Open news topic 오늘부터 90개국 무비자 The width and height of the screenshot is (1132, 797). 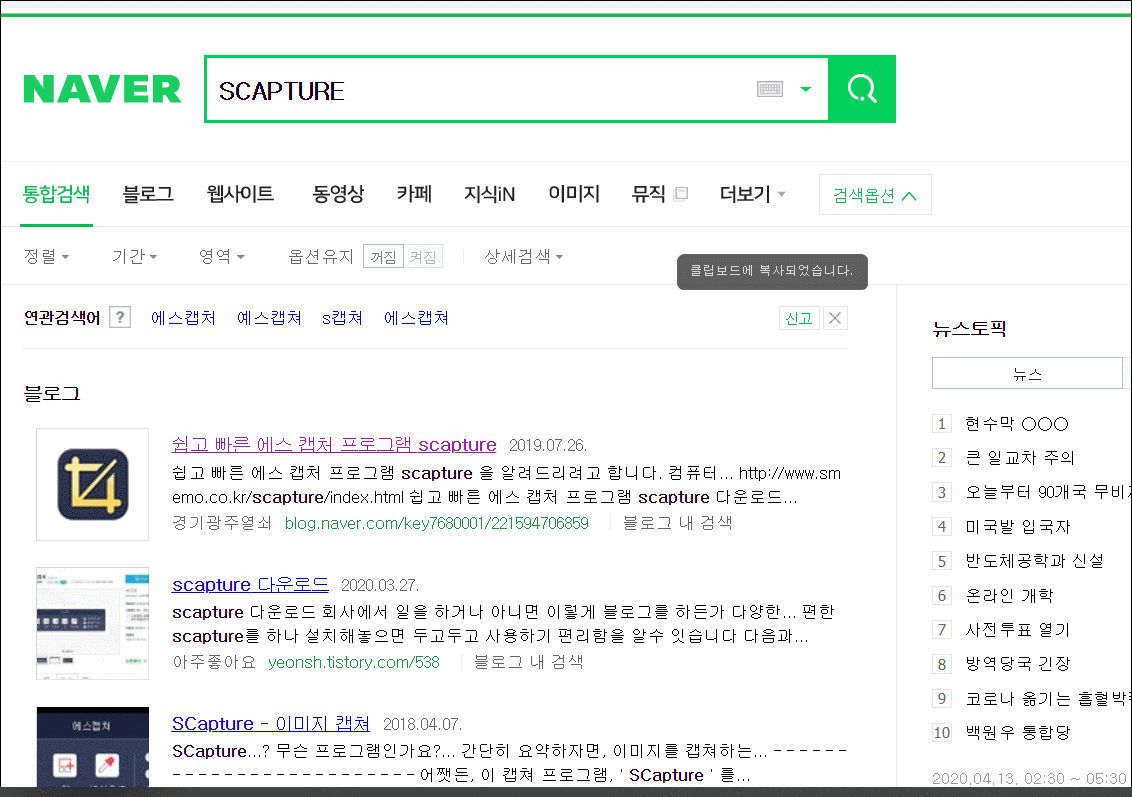point(1048,492)
